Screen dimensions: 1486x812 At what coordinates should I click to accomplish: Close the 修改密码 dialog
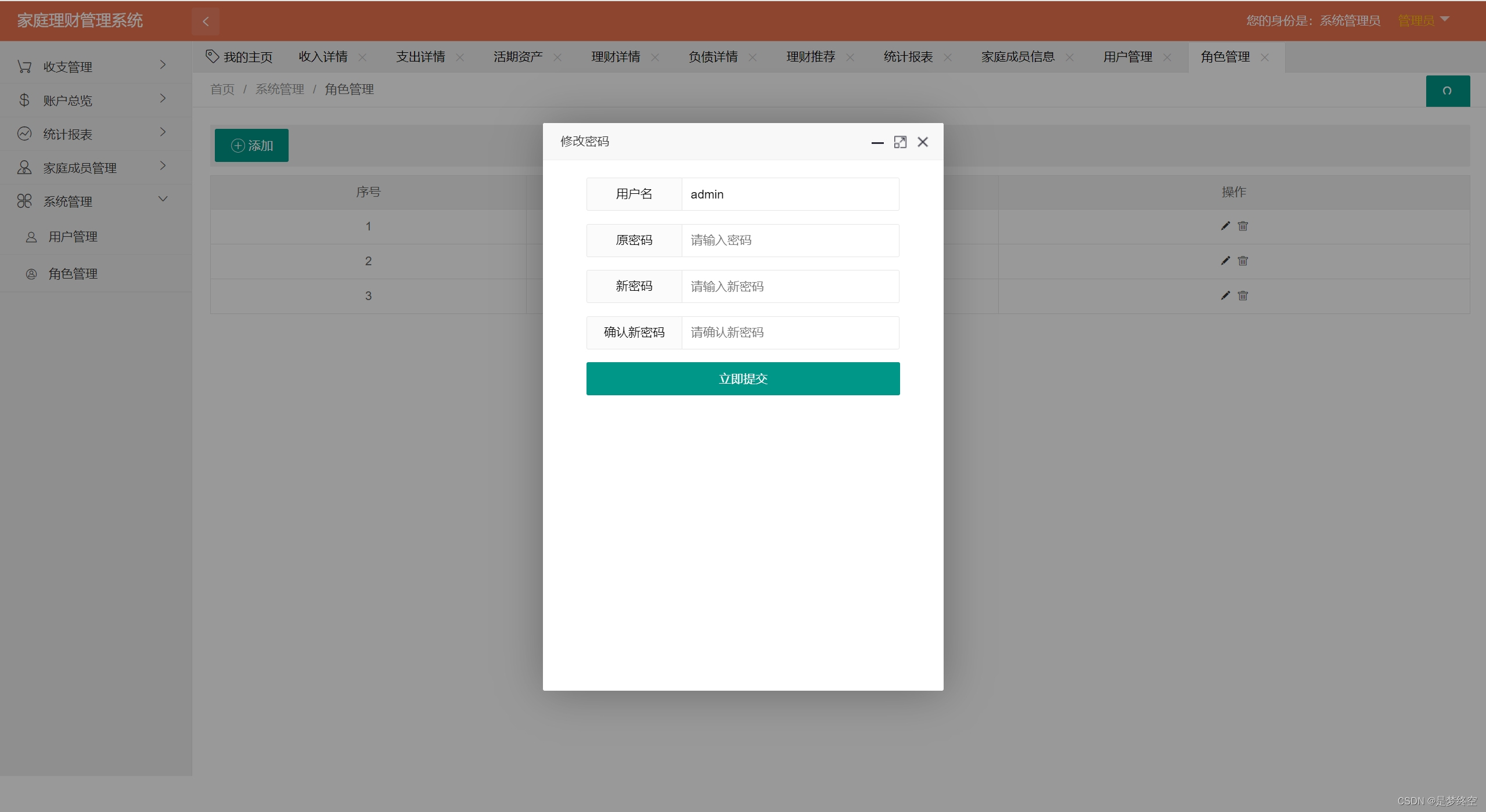coord(923,142)
